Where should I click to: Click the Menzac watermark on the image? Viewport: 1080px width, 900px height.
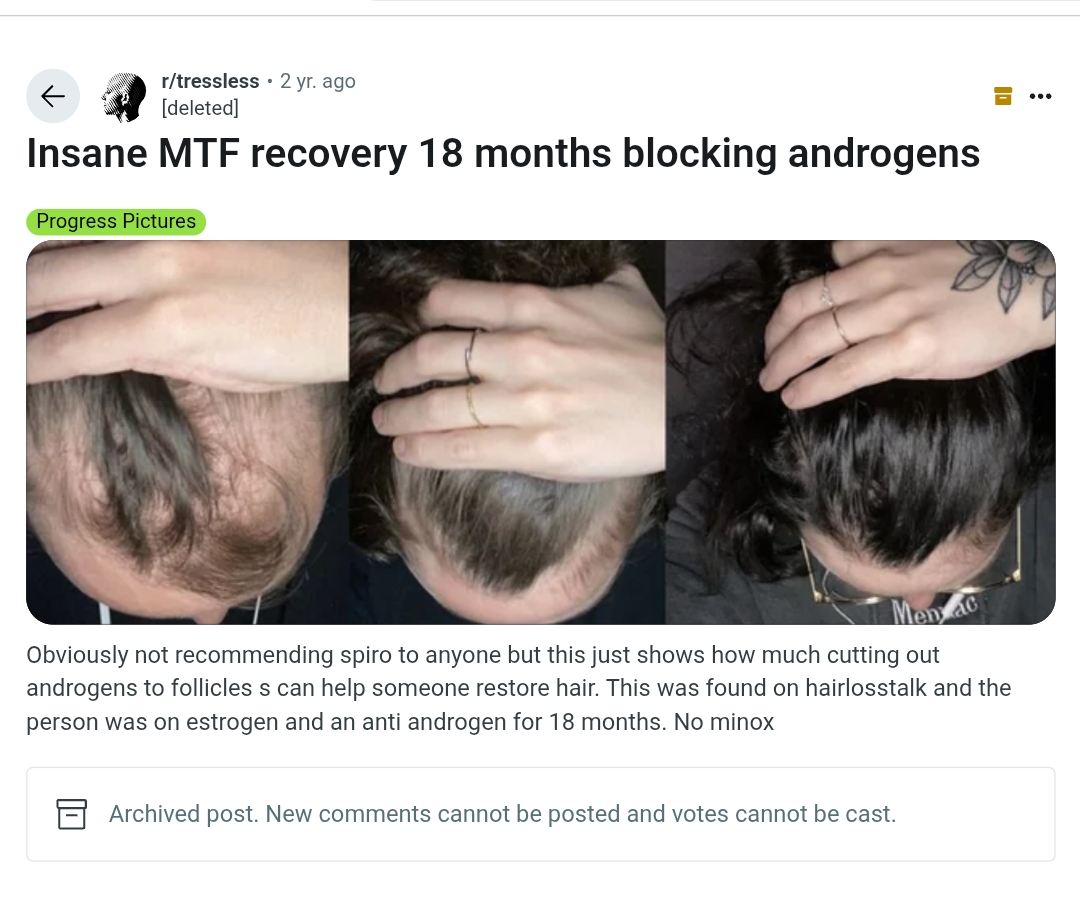(x=935, y=609)
